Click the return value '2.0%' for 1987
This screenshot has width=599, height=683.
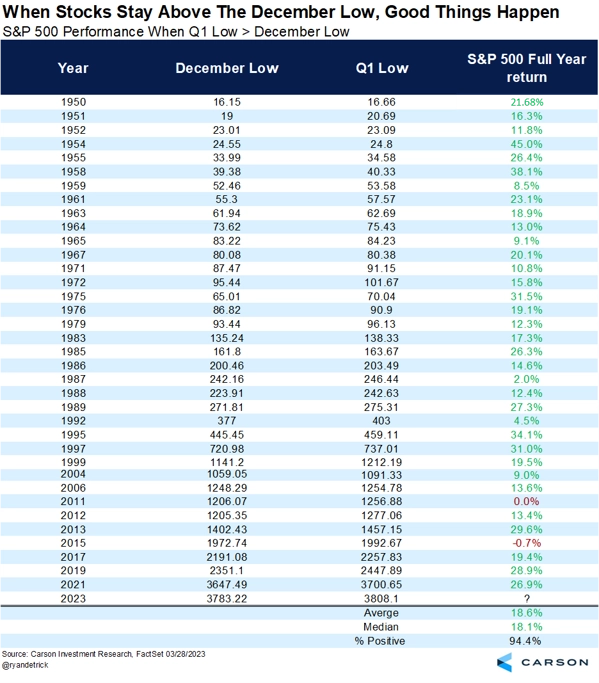pos(526,379)
